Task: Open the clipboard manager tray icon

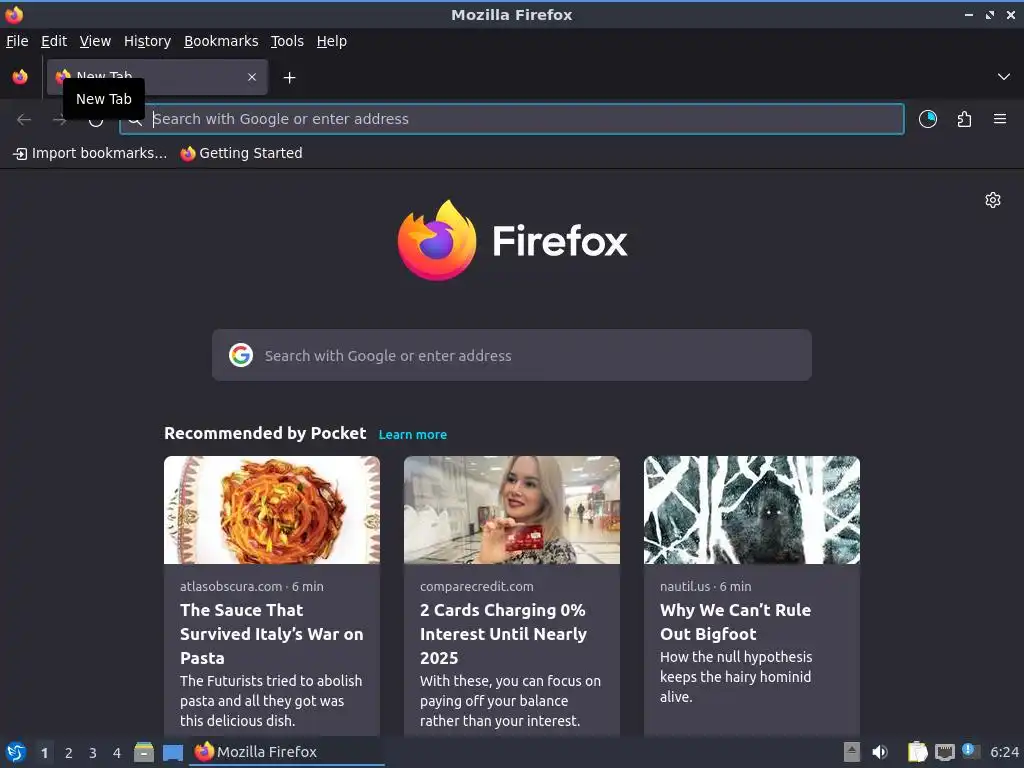Action: point(918,752)
